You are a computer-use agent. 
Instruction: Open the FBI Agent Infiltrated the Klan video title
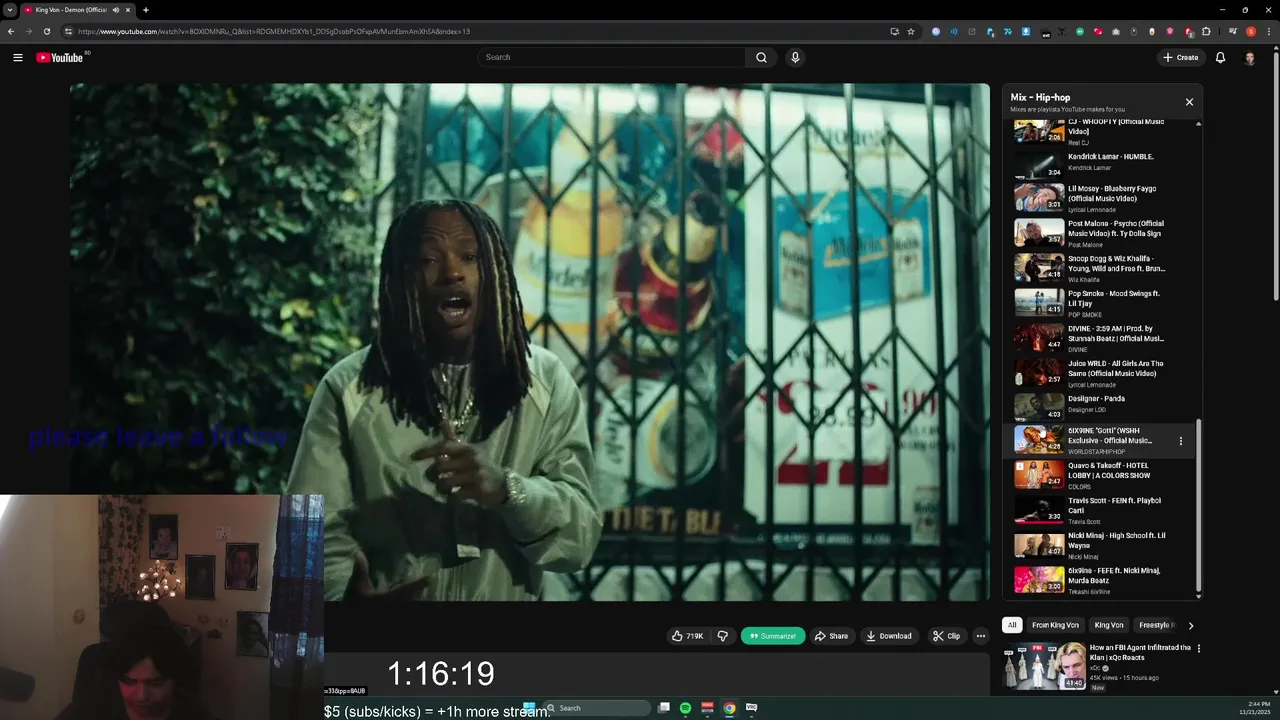click(x=1140, y=652)
